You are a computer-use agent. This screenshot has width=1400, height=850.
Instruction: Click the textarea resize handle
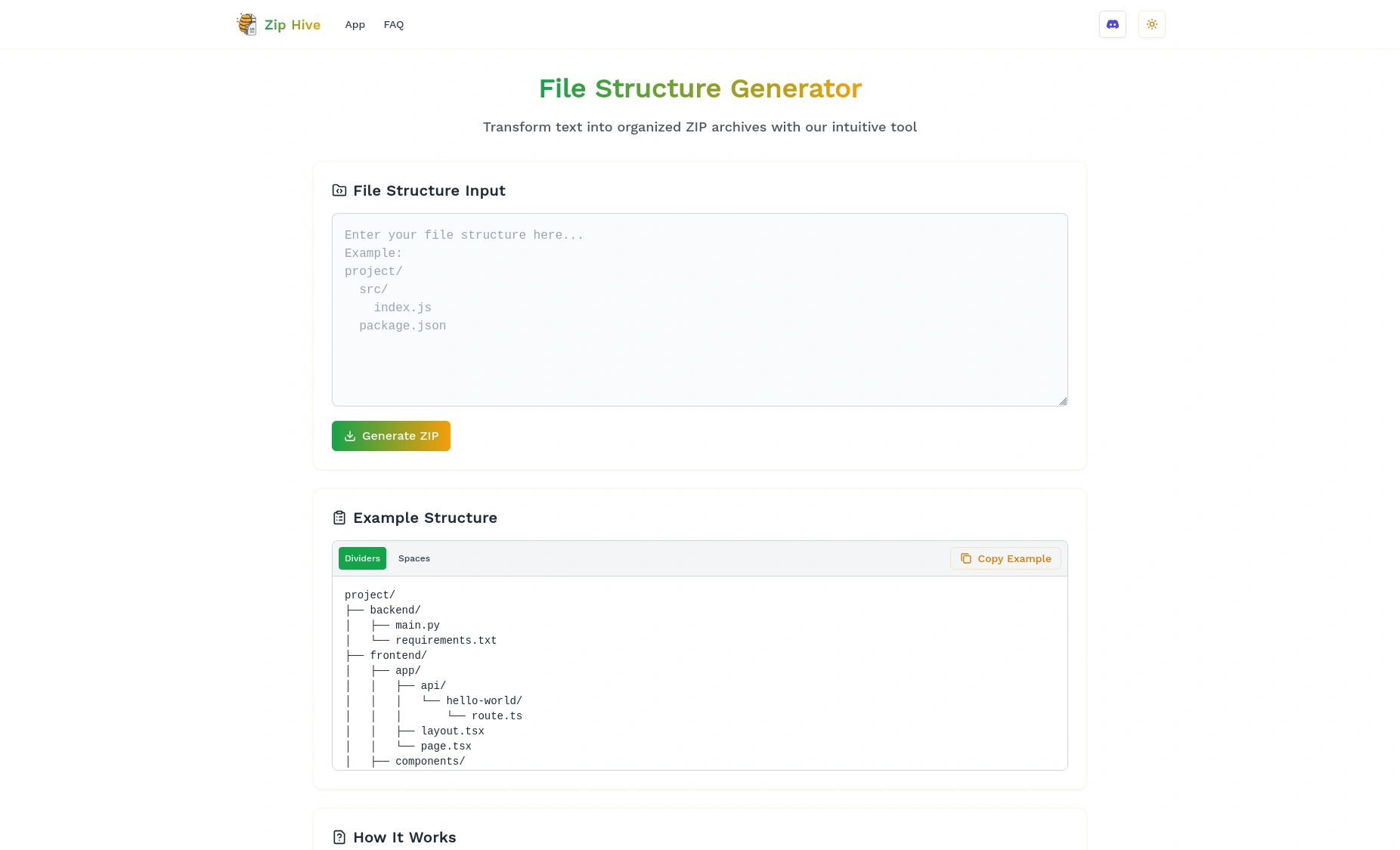coord(1062,401)
